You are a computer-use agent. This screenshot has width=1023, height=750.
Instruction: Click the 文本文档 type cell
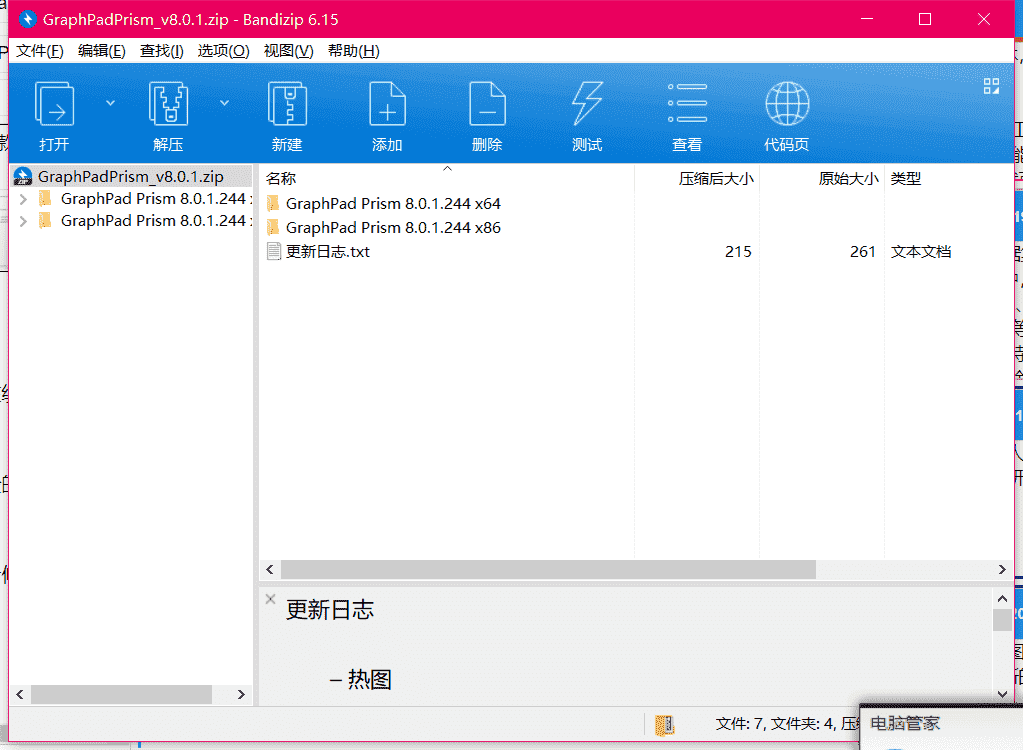click(x=921, y=252)
